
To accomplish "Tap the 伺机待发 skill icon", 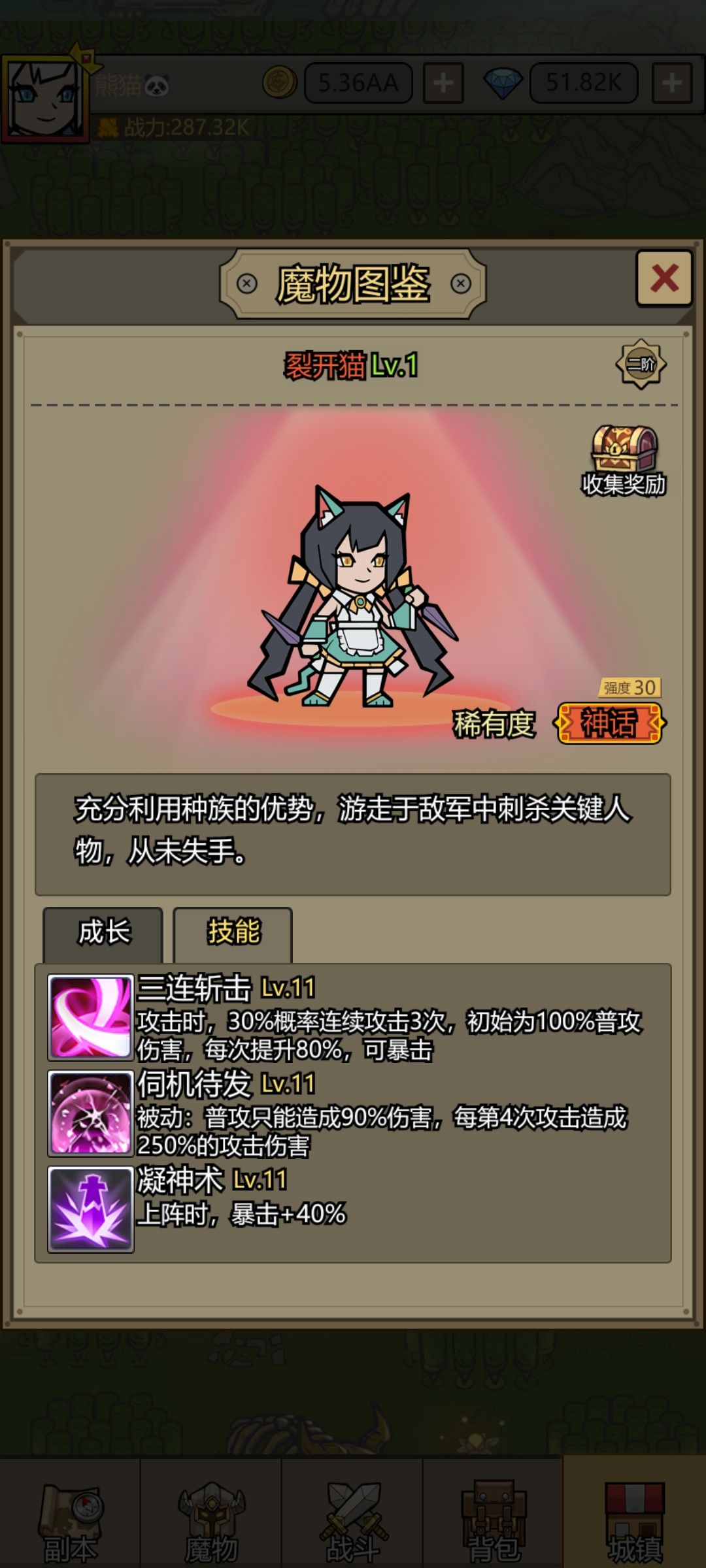I will [x=91, y=1113].
